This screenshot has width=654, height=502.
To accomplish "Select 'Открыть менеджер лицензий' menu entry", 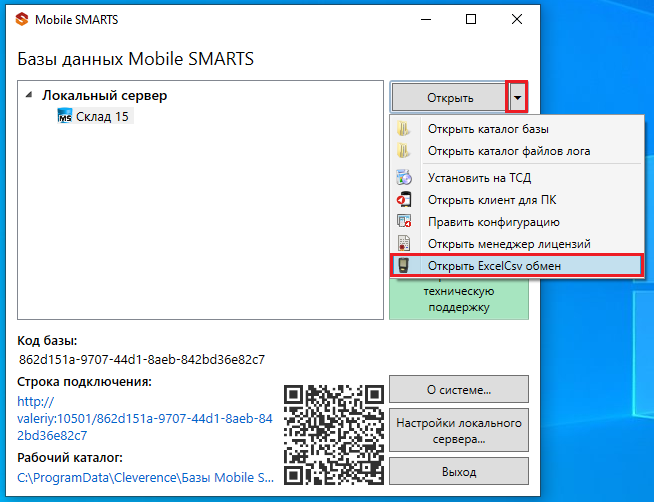I will 516,244.
